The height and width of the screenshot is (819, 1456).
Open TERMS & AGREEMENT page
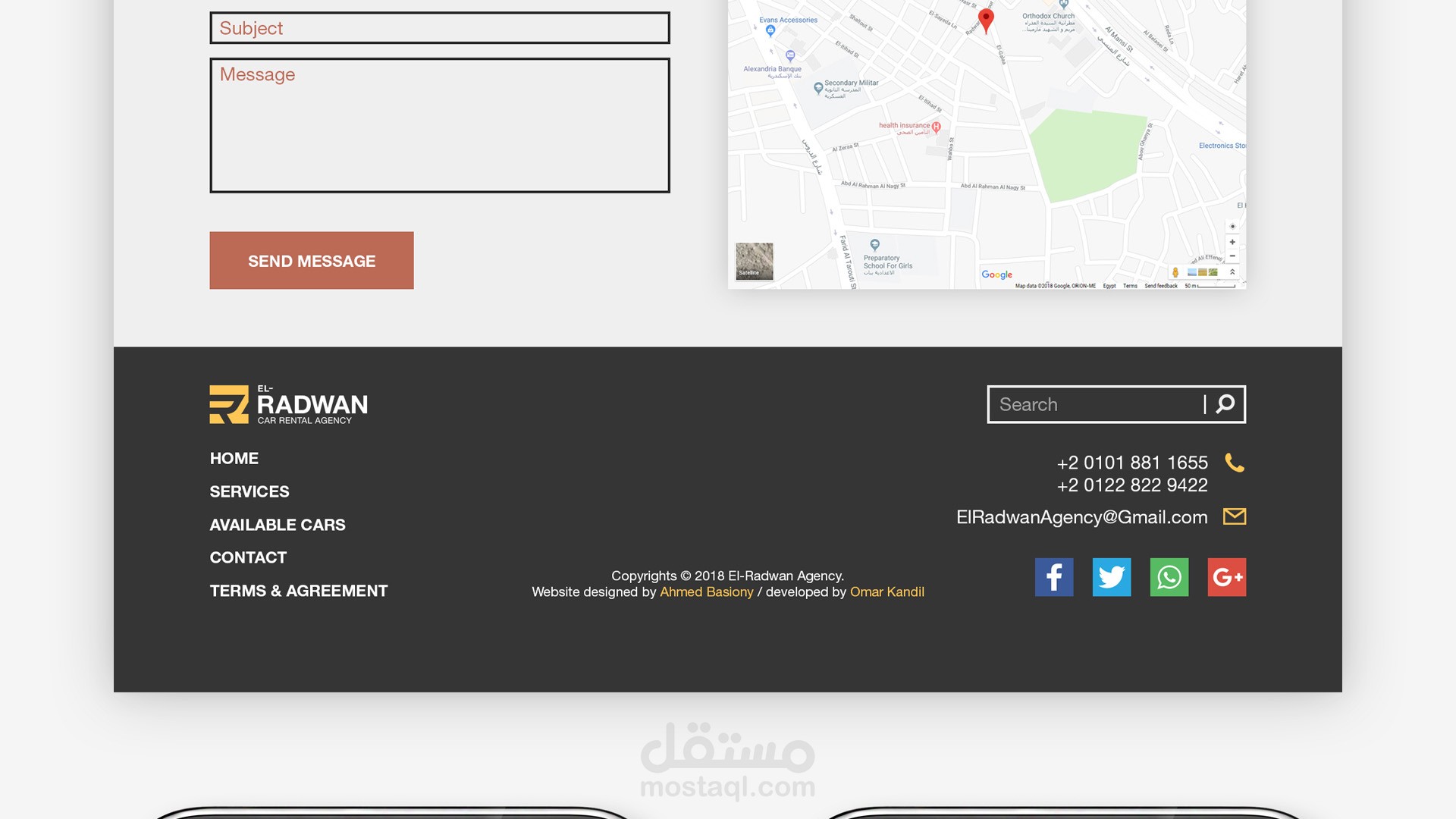click(x=299, y=591)
